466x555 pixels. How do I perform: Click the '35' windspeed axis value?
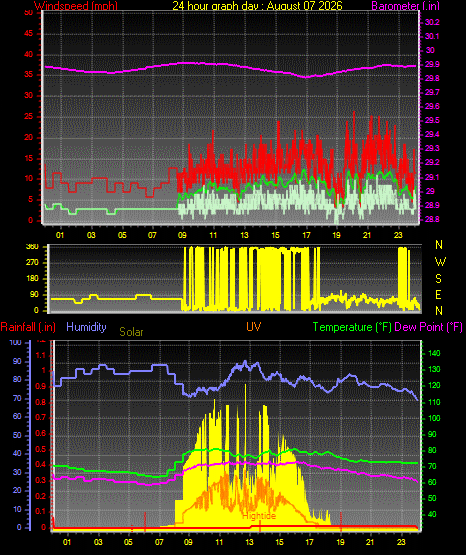point(28,75)
